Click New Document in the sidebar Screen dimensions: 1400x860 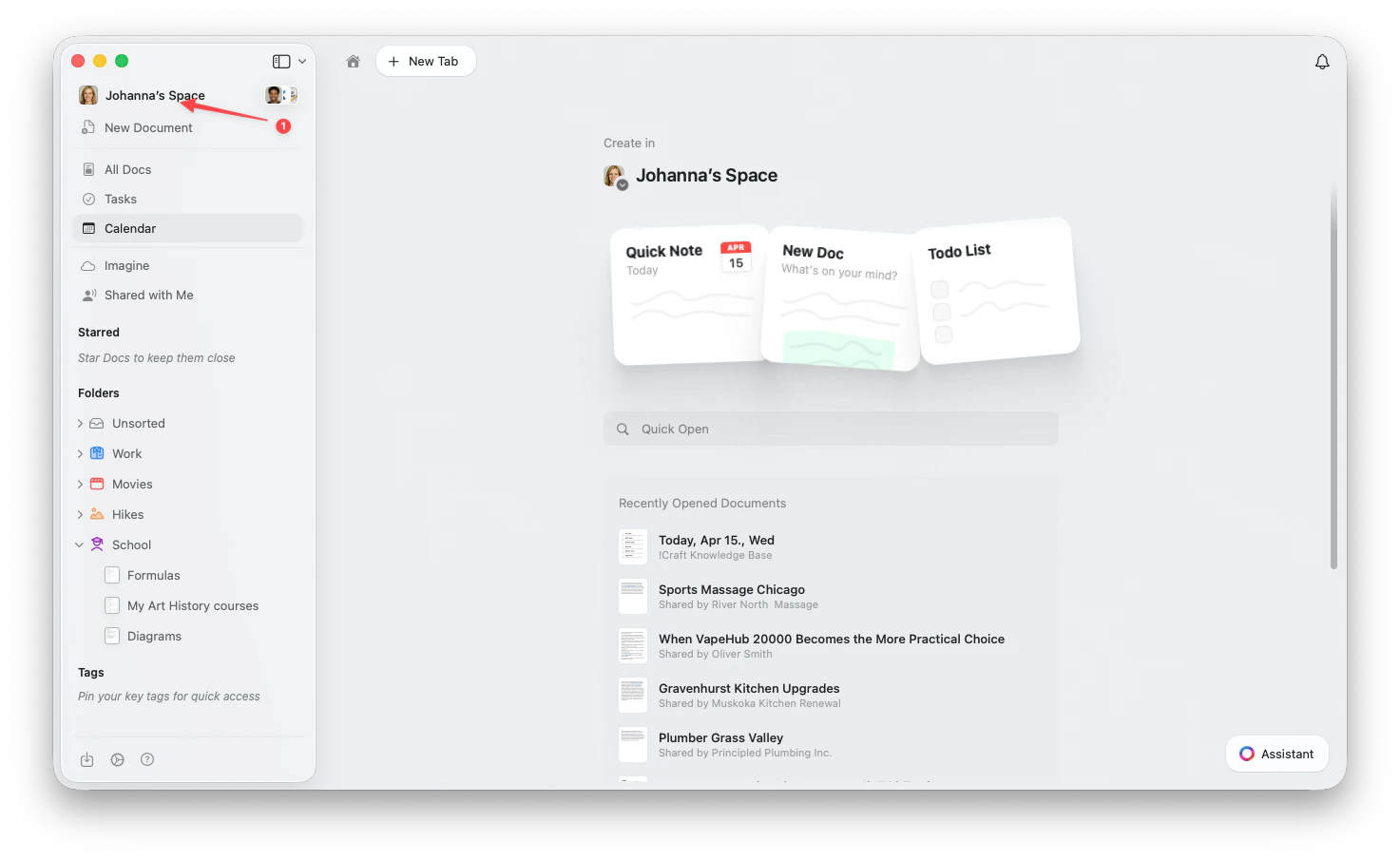148,127
